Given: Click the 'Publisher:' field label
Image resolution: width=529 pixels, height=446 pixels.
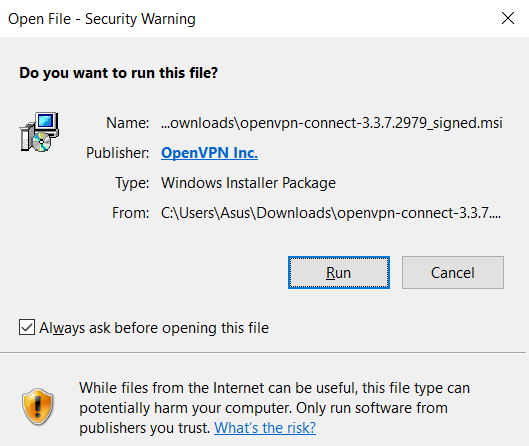Looking at the screenshot, I should 117,153.
